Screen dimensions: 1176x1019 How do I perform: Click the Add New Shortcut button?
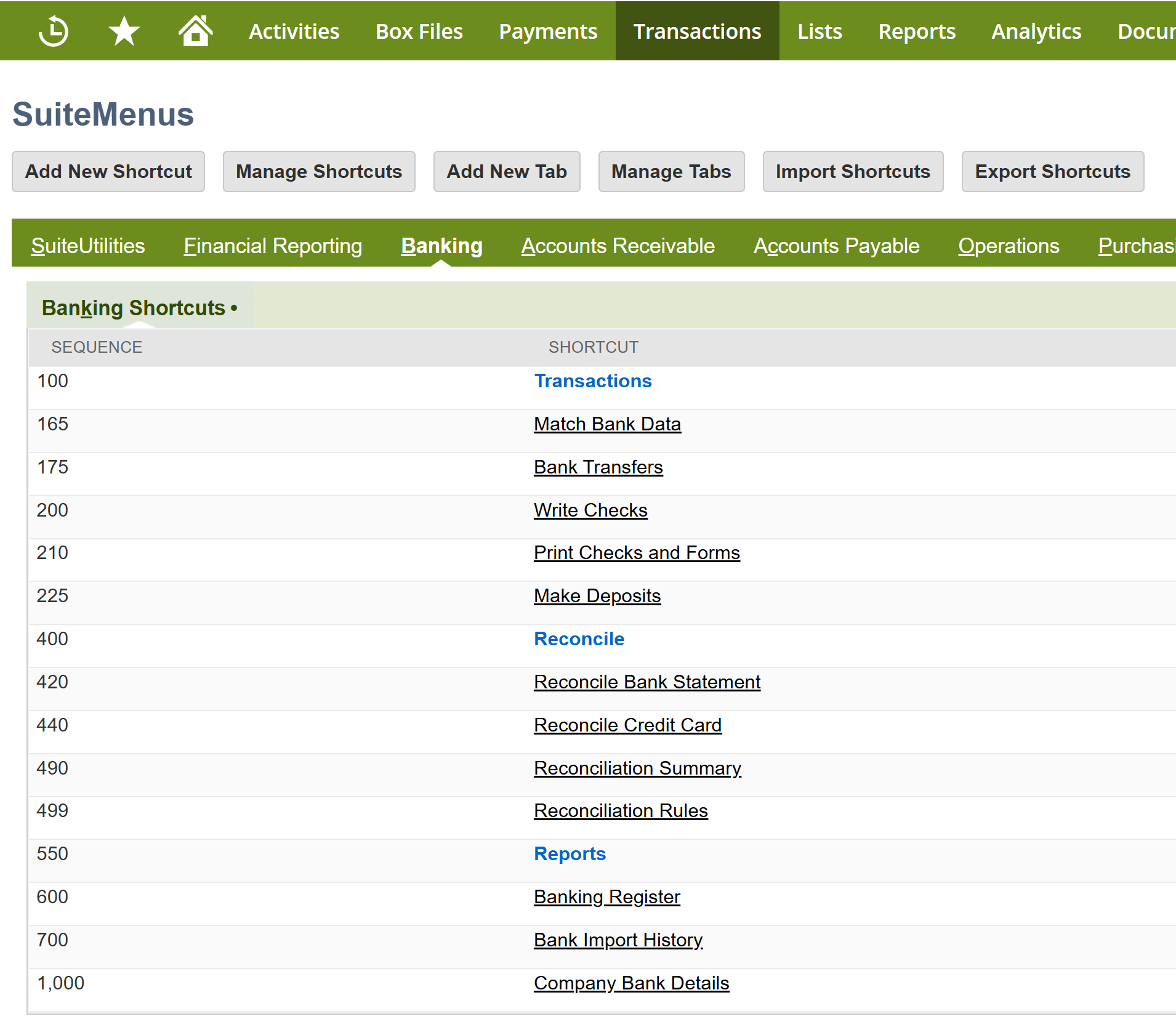108,172
